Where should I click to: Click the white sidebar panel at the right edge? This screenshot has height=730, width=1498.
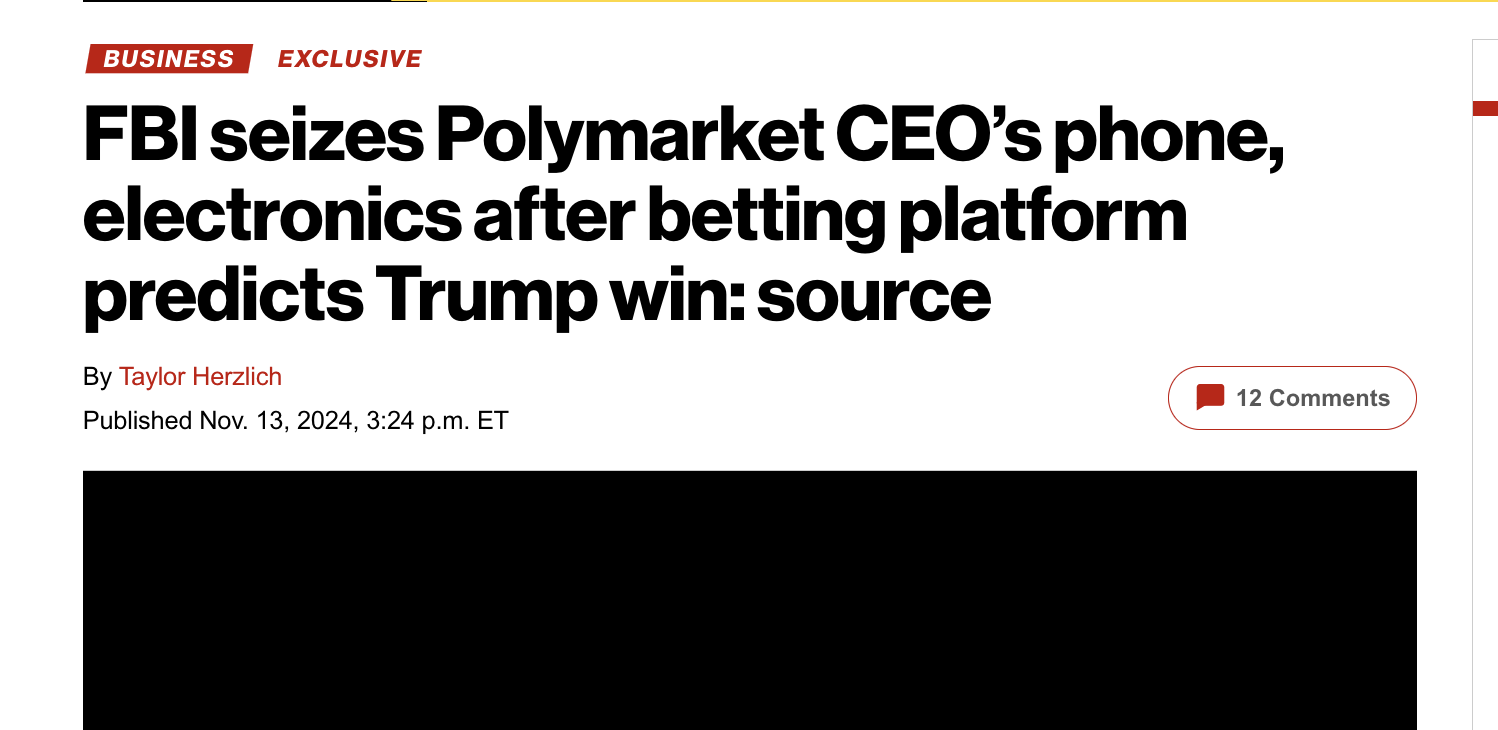click(x=1485, y=385)
